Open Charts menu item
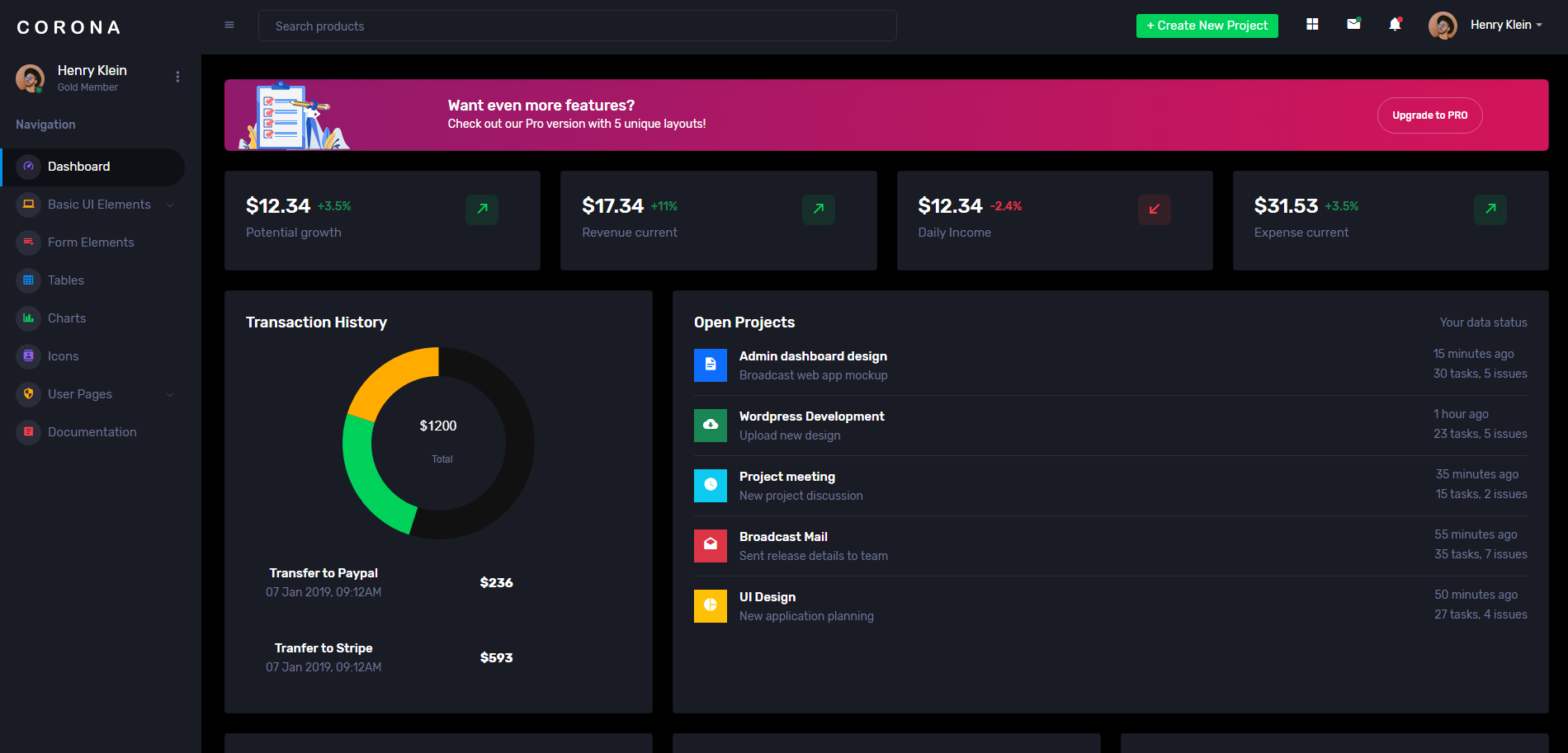The width and height of the screenshot is (1568, 753). pos(92,318)
